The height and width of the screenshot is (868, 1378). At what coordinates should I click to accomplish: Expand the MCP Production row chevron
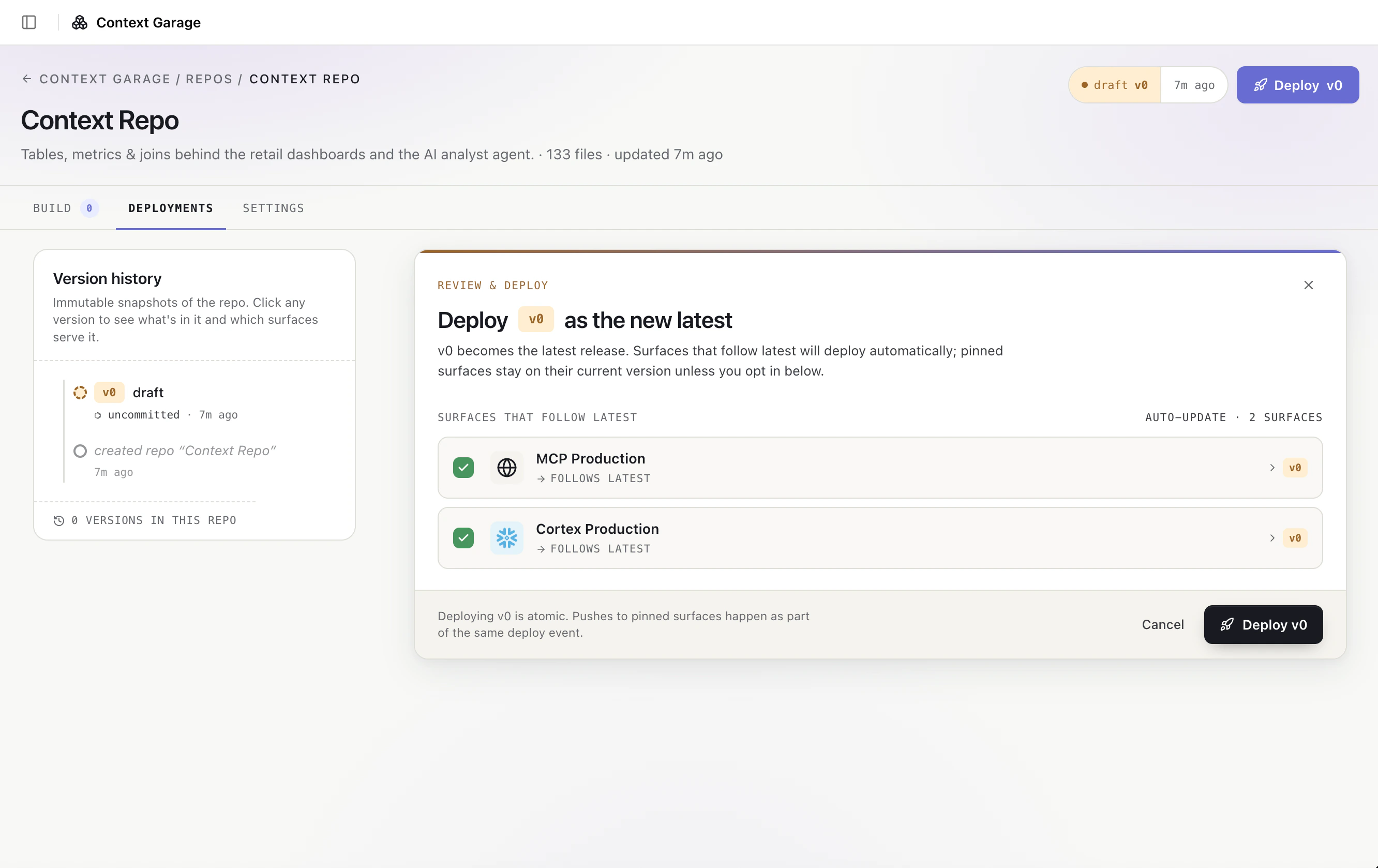point(1271,468)
